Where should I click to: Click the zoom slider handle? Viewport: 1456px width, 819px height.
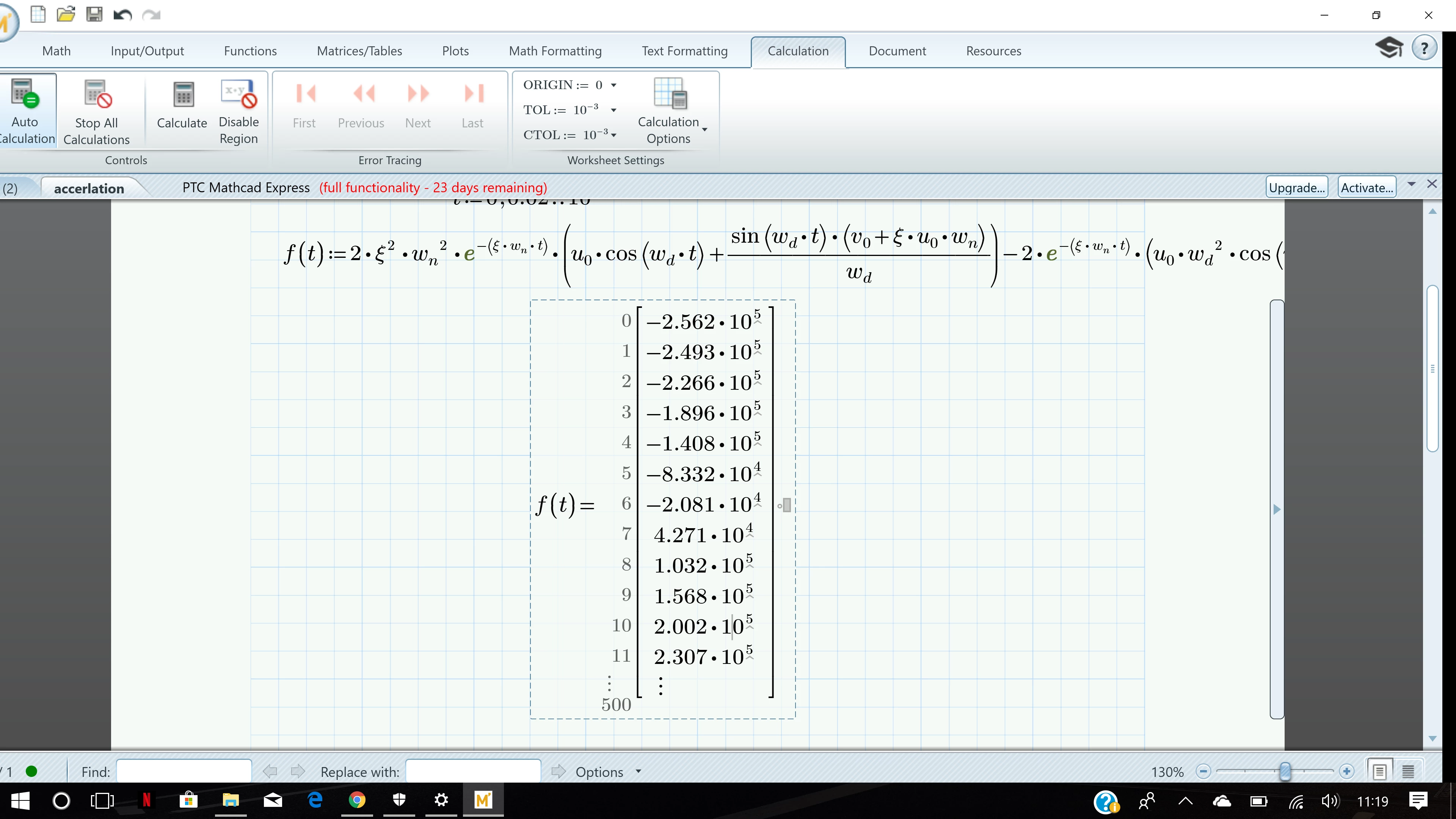pos(1285,771)
